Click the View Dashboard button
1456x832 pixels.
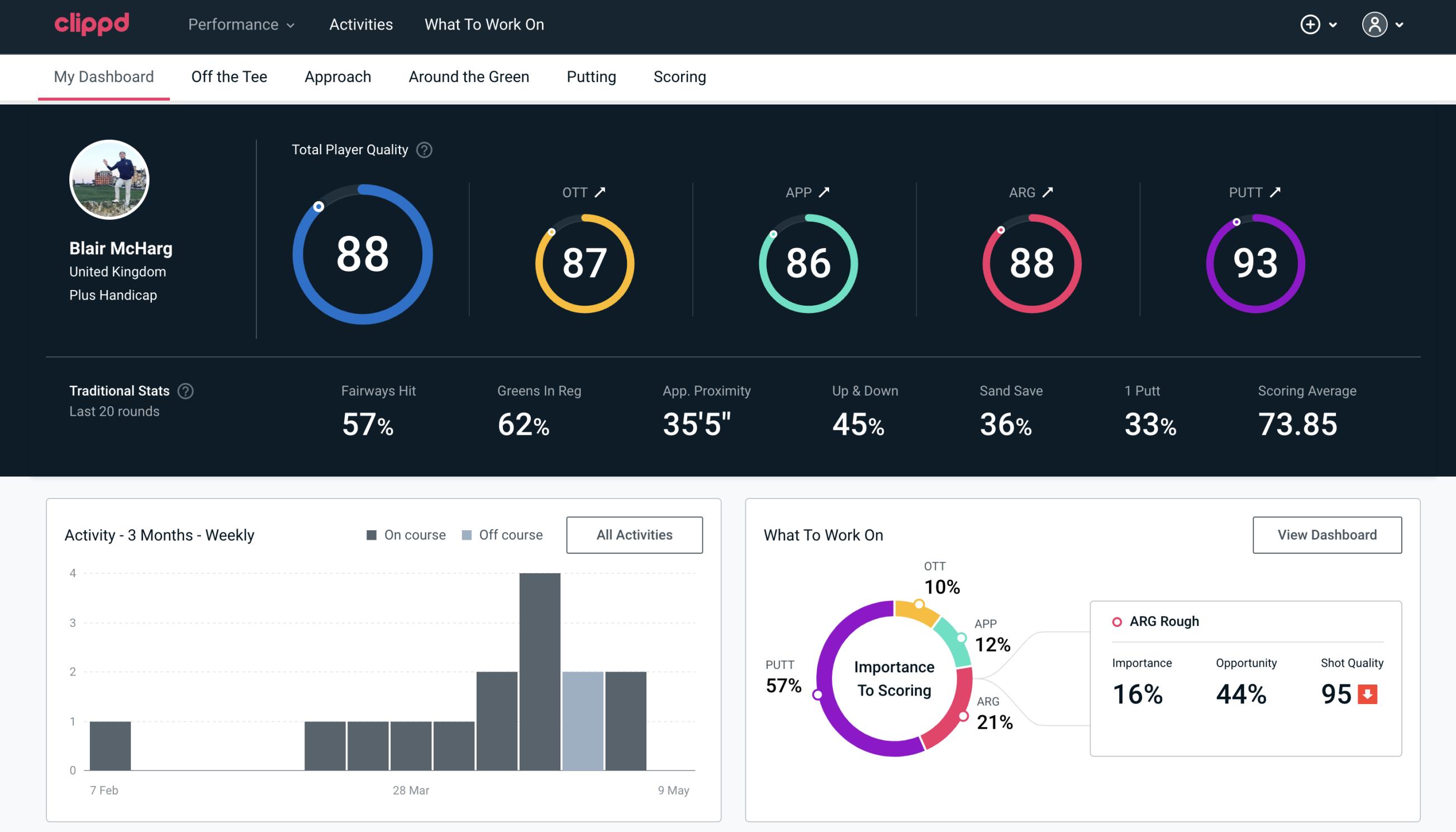coord(1327,534)
